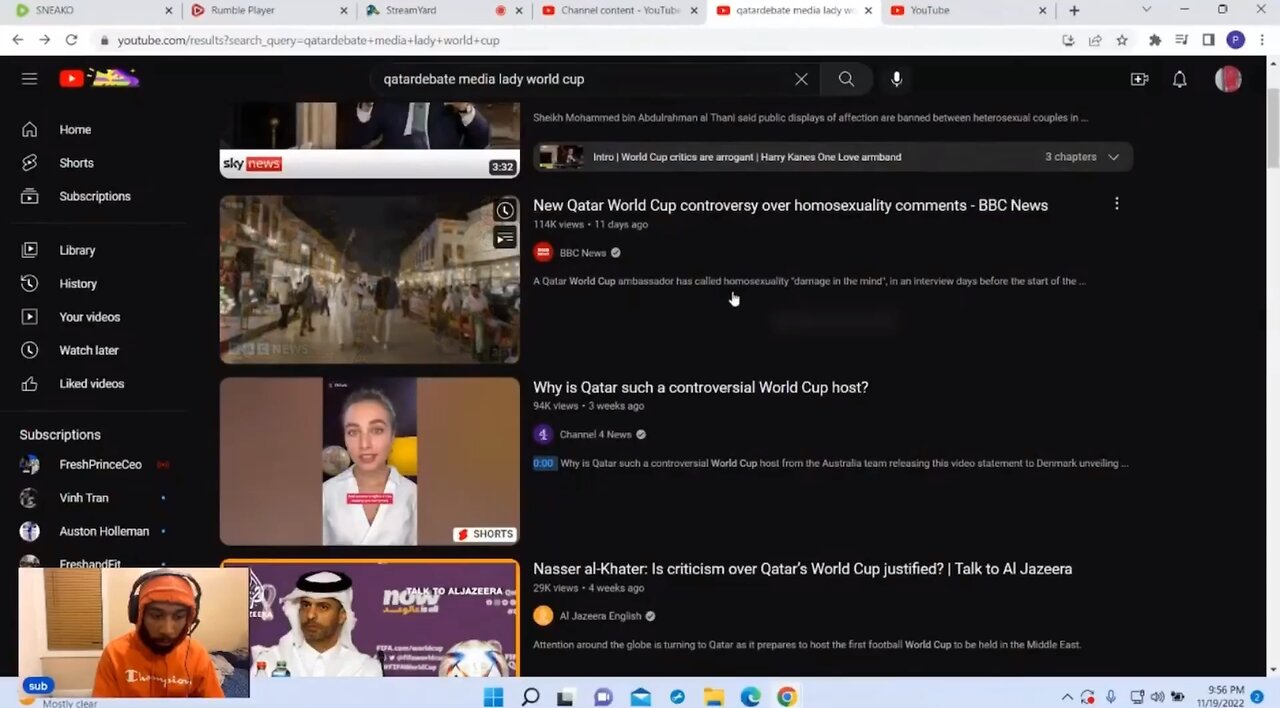Reload the page in Chrome

click(x=71, y=40)
